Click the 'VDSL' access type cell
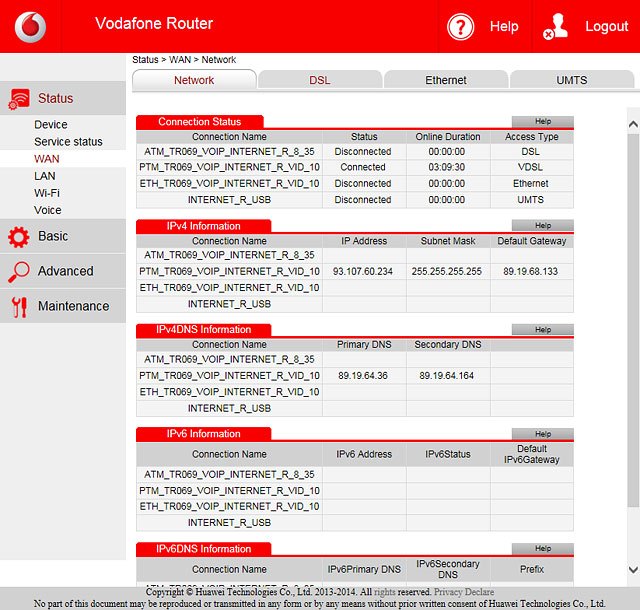The width and height of the screenshot is (640, 610). click(530, 167)
